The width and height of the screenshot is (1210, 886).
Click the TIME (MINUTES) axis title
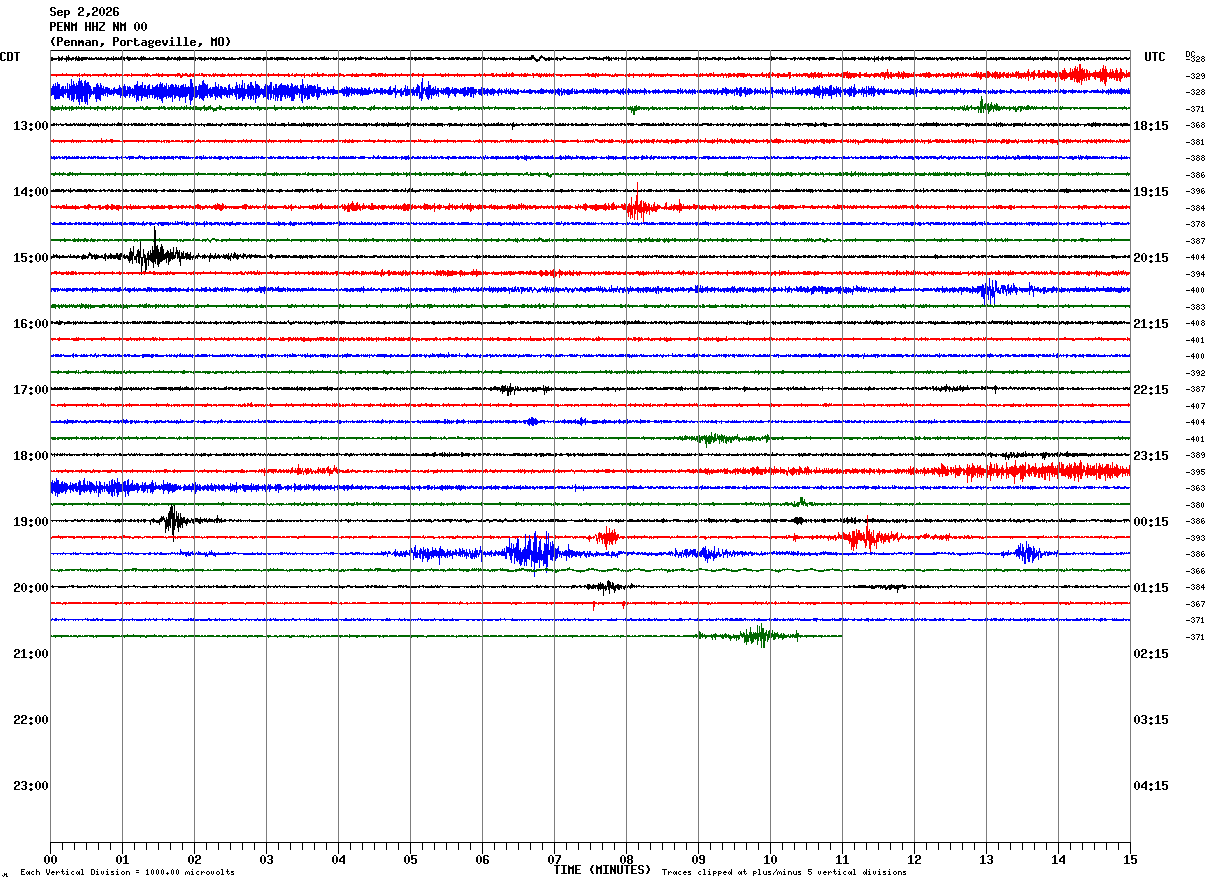[602, 870]
